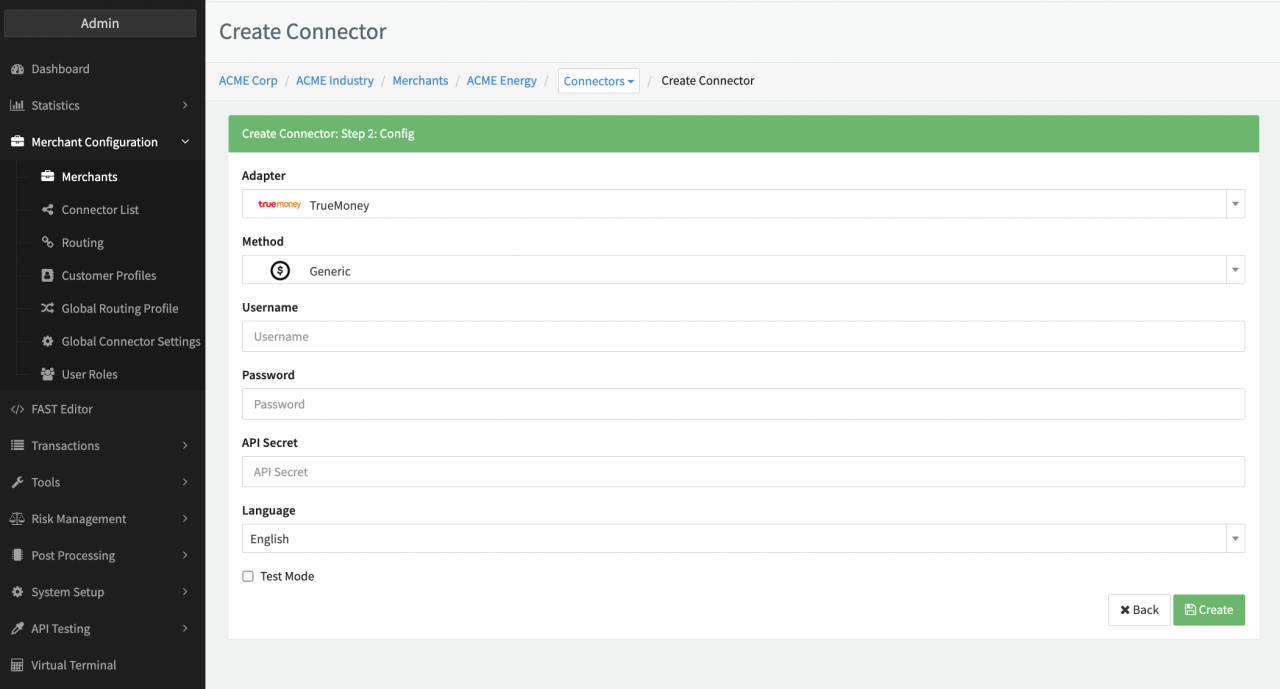Click the Connector List share icon
Viewport: 1280px width, 689px height.
47,210
